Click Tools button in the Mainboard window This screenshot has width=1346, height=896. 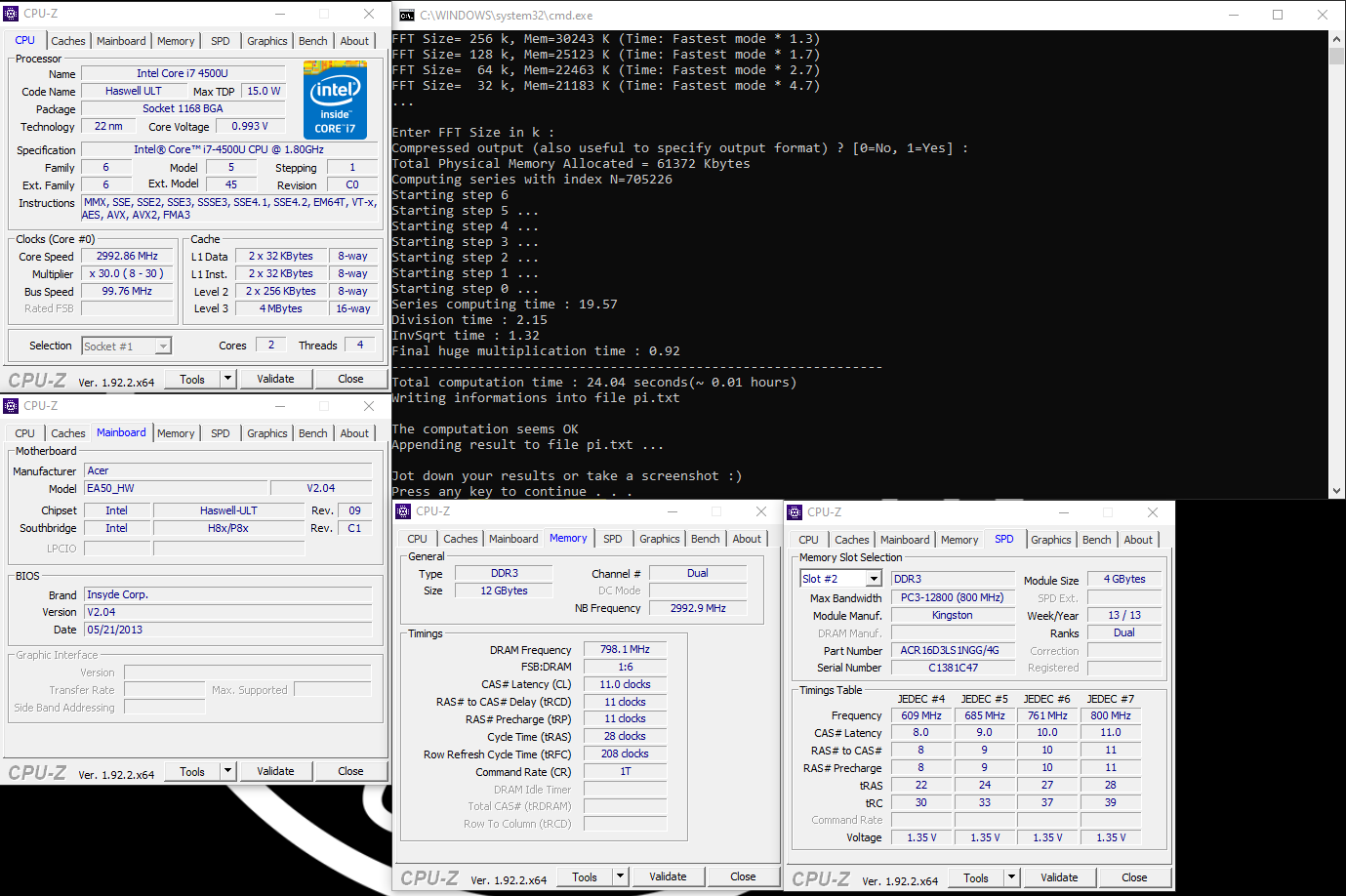coord(192,771)
